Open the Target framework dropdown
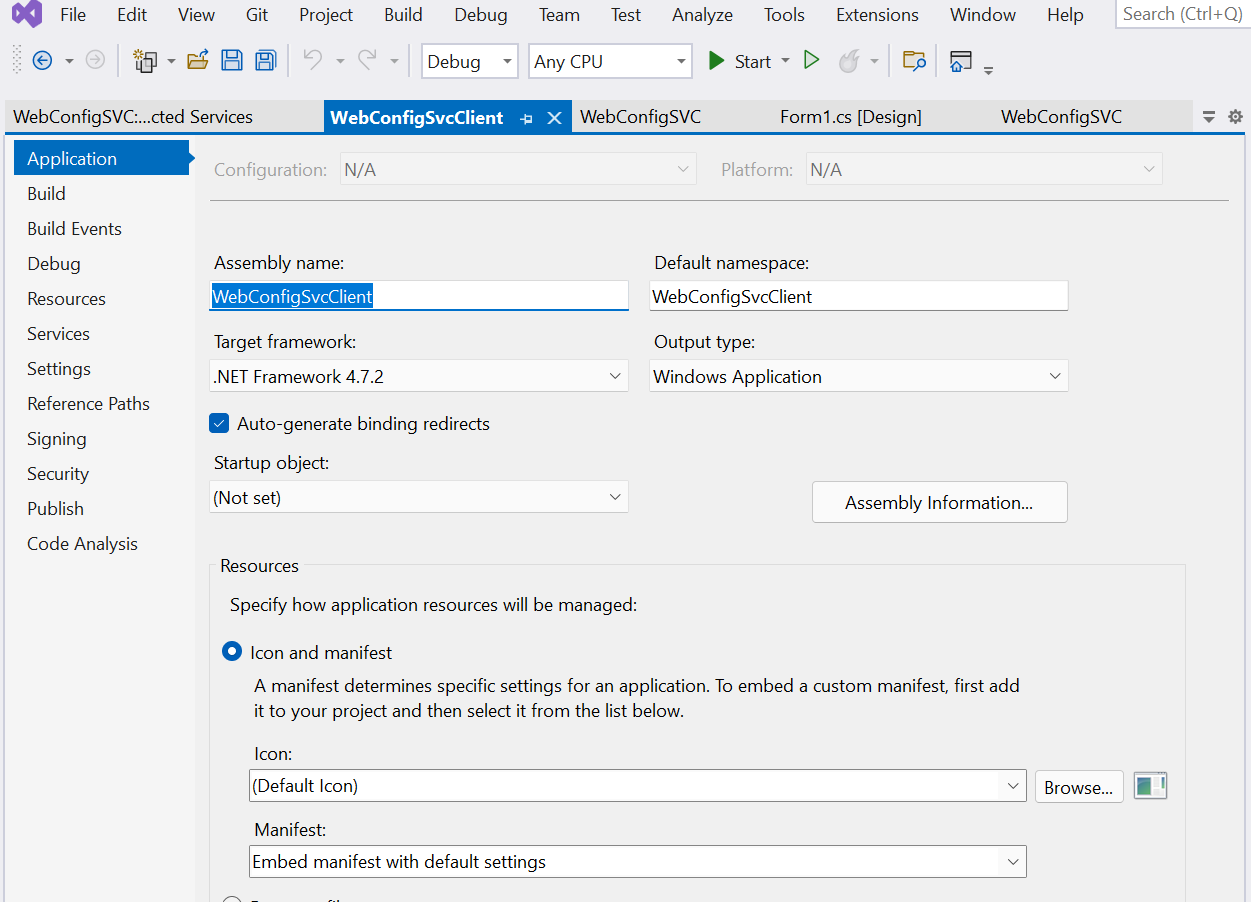The image size is (1251, 902). pyautogui.click(x=419, y=376)
